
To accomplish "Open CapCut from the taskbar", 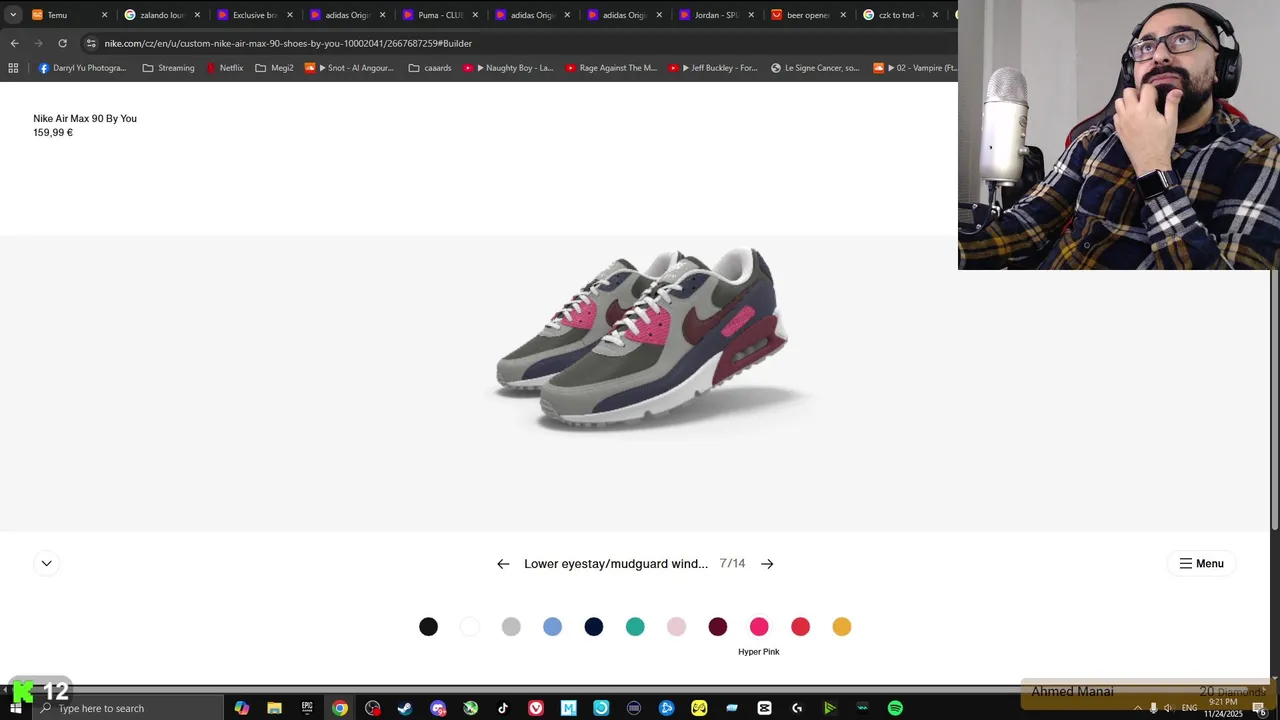I will click(x=764, y=708).
